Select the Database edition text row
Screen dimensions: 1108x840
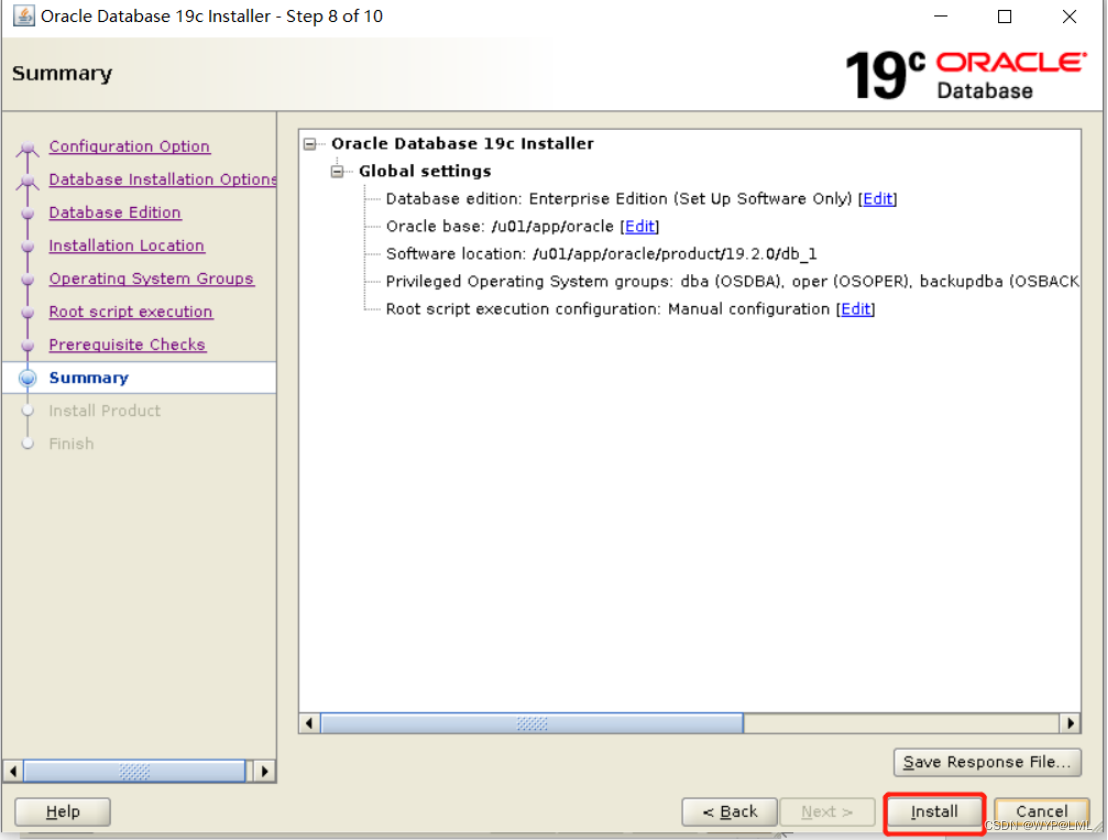pos(641,199)
